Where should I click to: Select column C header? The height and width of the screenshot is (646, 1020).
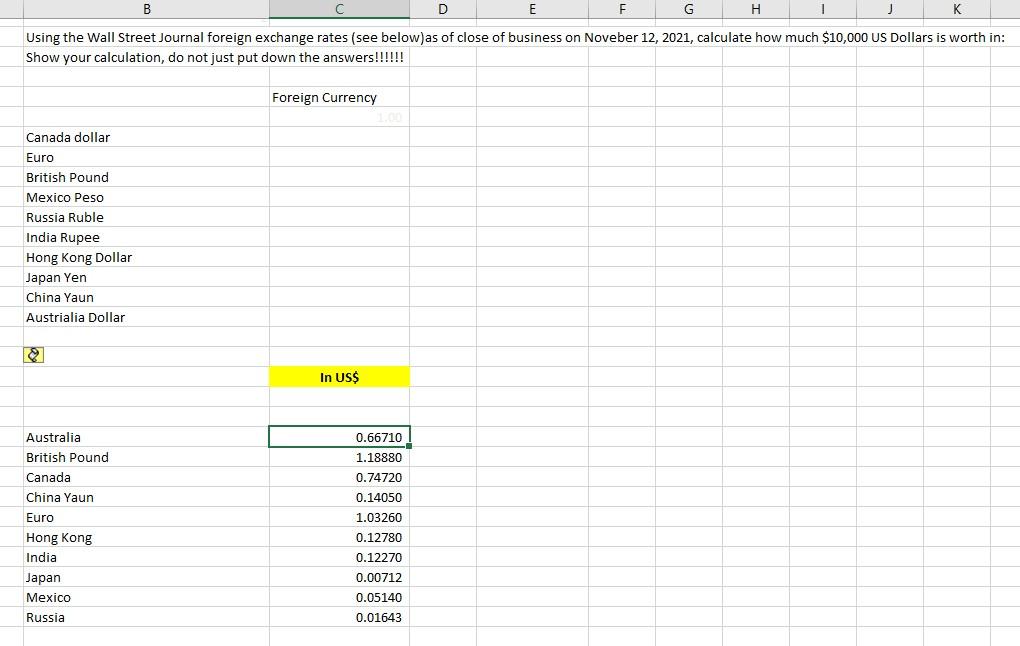pyautogui.click(x=339, y=9)
